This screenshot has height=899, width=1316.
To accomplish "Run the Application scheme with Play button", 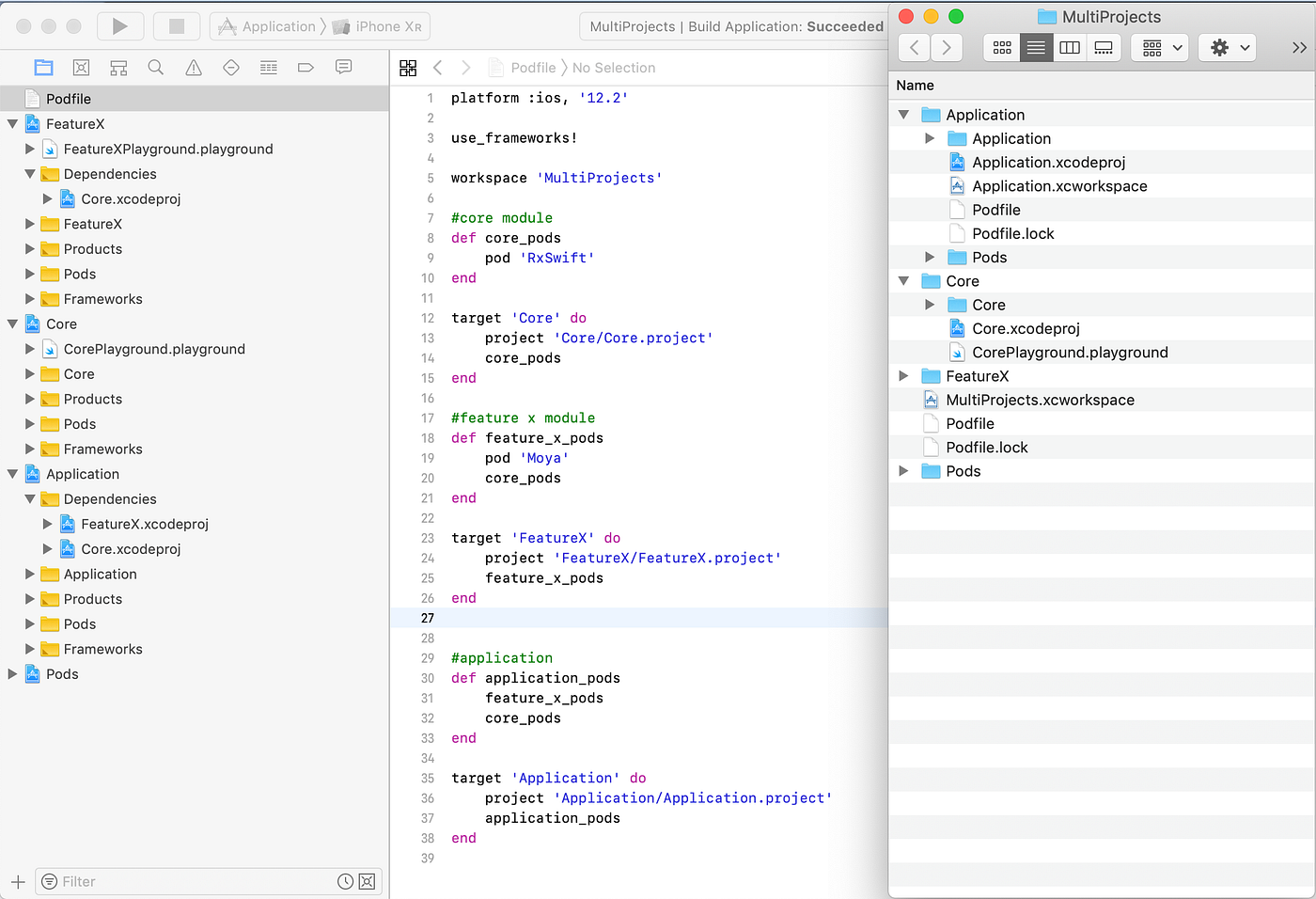I will [120, 25].
